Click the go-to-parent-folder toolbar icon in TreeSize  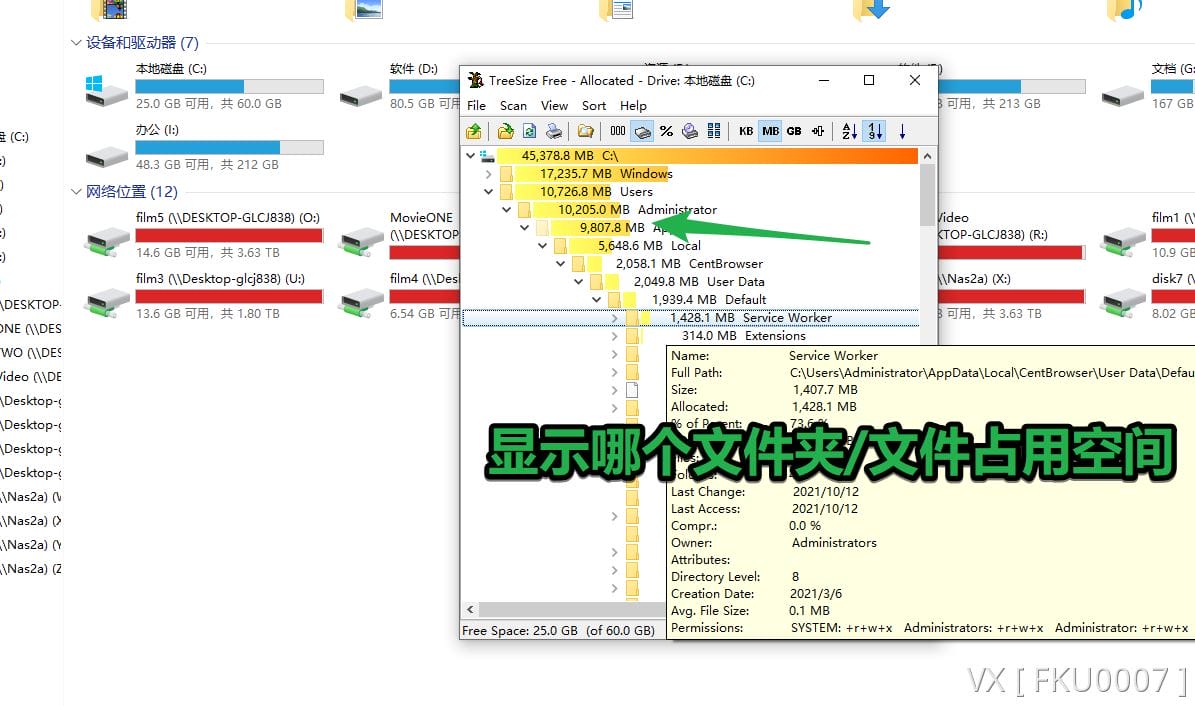click(474, 131)
